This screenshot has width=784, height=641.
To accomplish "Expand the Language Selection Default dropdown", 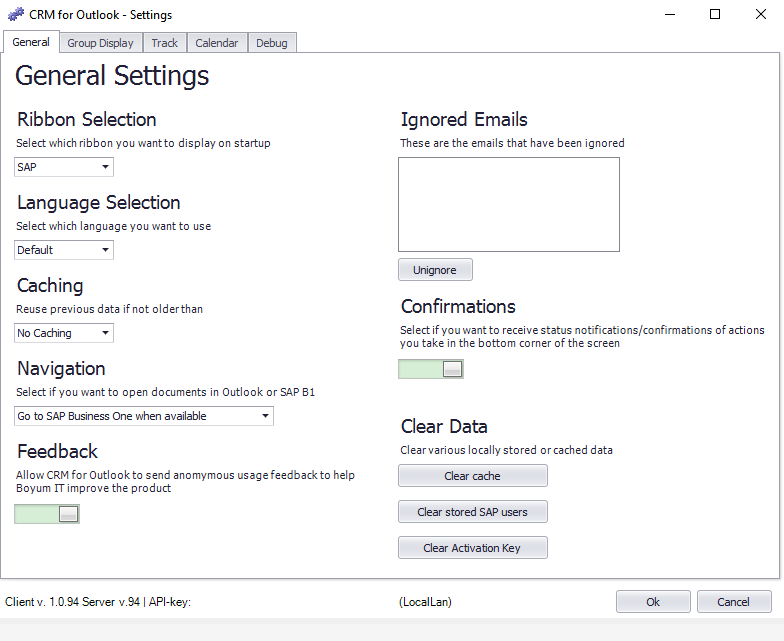I will 64,250.
